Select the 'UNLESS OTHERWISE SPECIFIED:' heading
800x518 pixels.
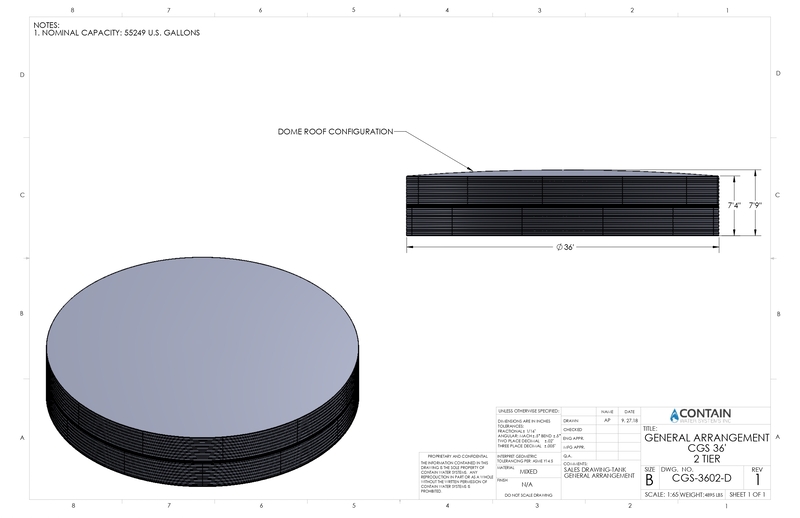(x=528, y=411)
